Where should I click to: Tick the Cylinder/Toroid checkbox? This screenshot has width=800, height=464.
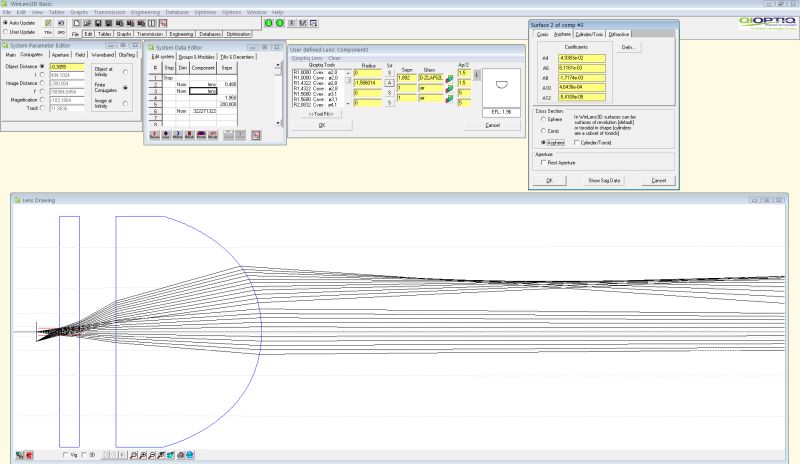tap(577, 142)
